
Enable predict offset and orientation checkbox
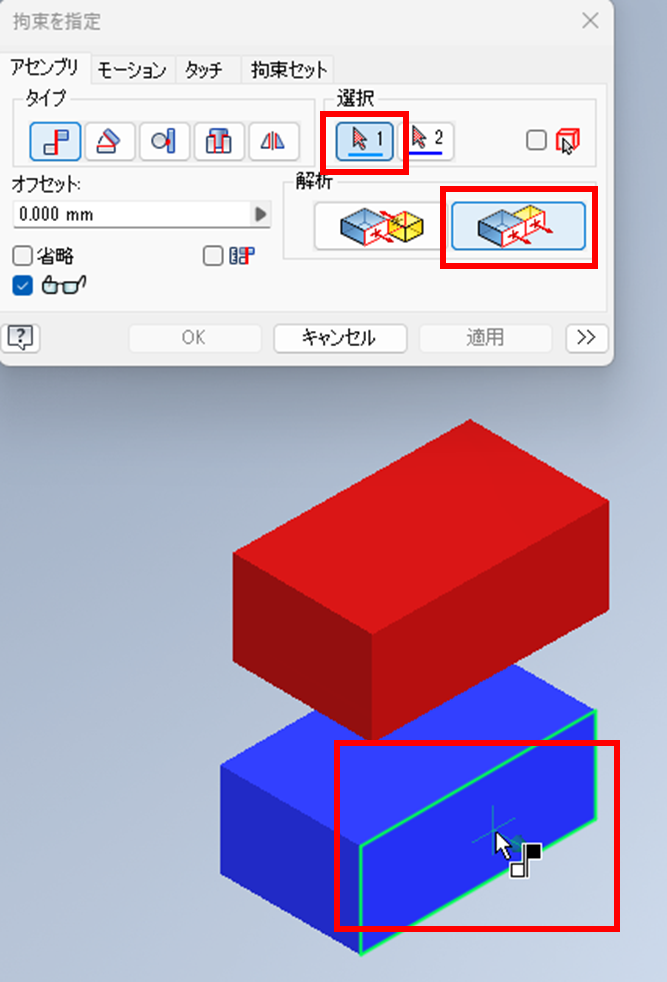(213, 256)
